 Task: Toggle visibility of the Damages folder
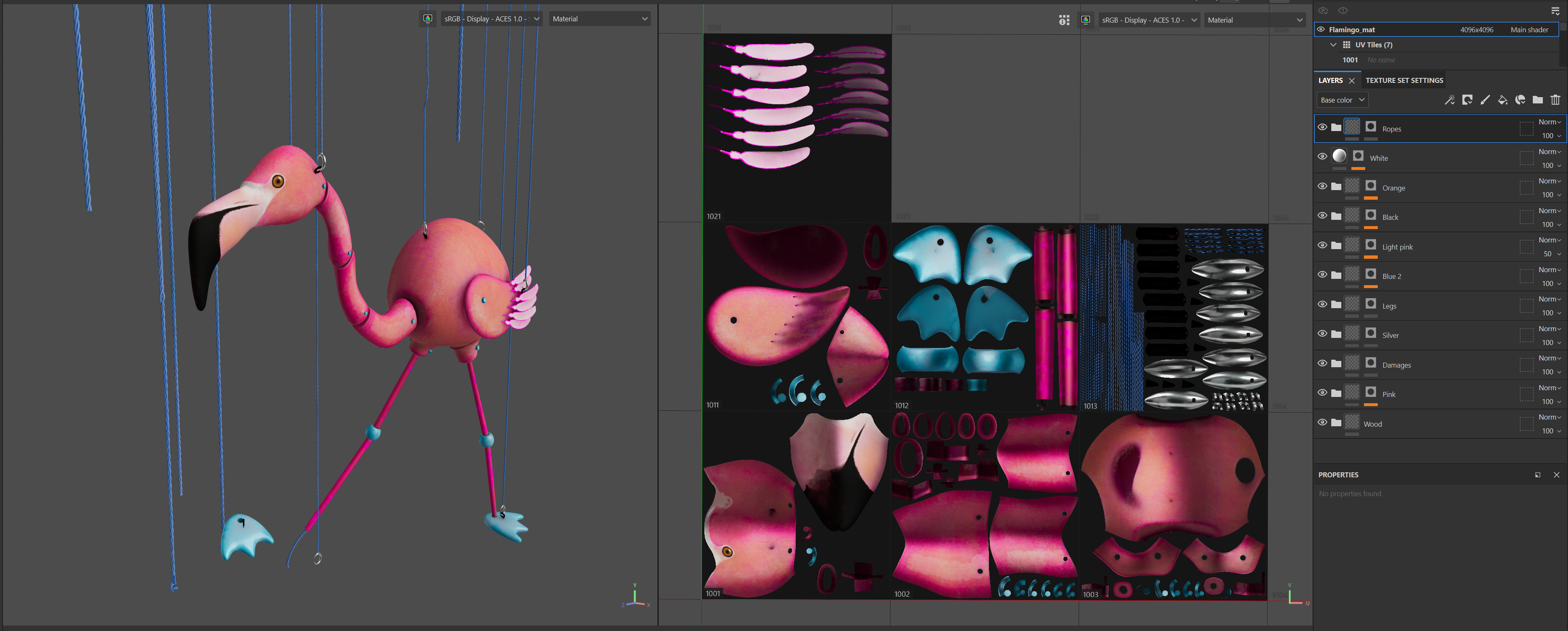(x=1322, y=363)
